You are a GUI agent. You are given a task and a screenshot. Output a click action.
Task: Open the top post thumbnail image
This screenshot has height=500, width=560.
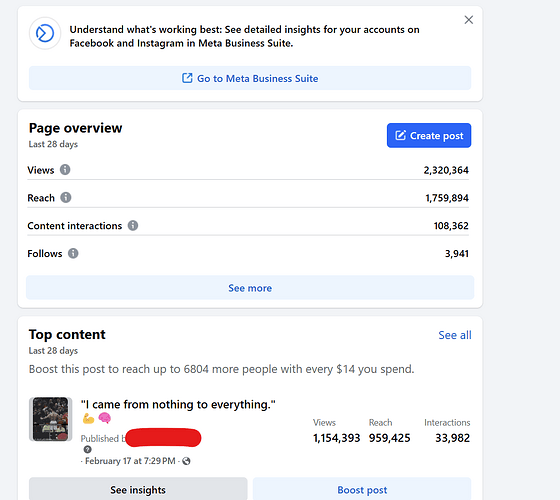[x=50, y=419]
